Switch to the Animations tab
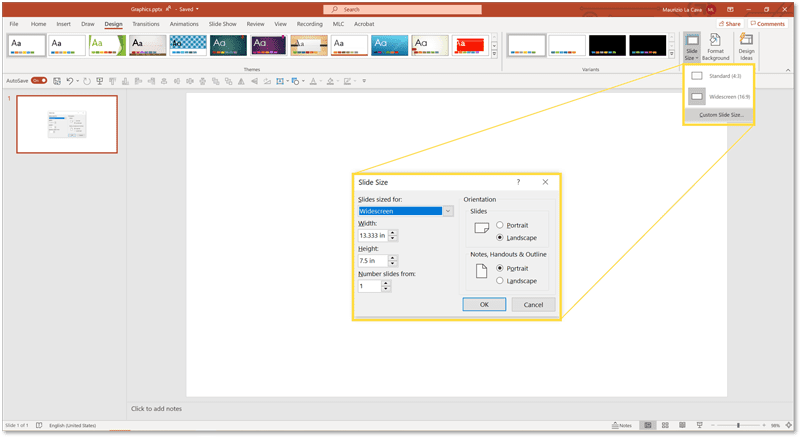 coord(184,24)
